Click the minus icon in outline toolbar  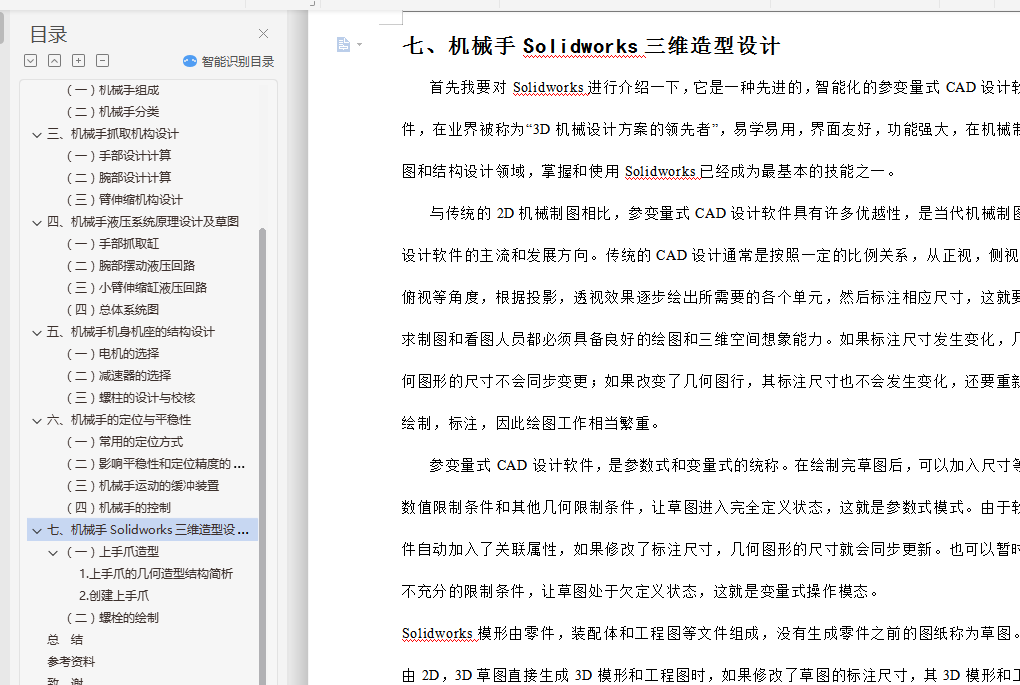[x=102, y=60]
